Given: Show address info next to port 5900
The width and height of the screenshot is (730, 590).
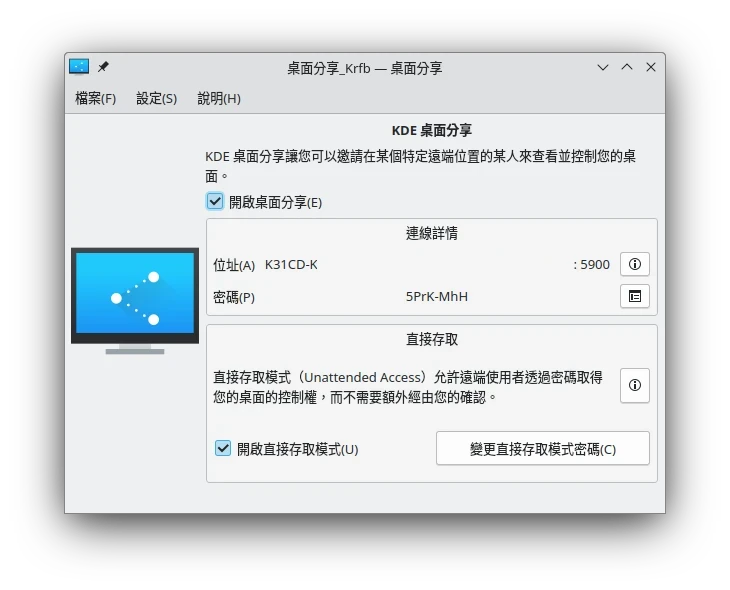Looking at the screenshot, I should click(635, 264).
